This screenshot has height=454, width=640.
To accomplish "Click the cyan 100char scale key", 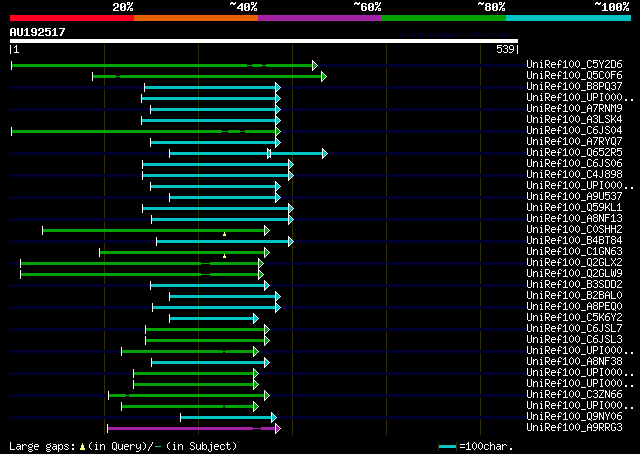I will click(x=447, y=446).
